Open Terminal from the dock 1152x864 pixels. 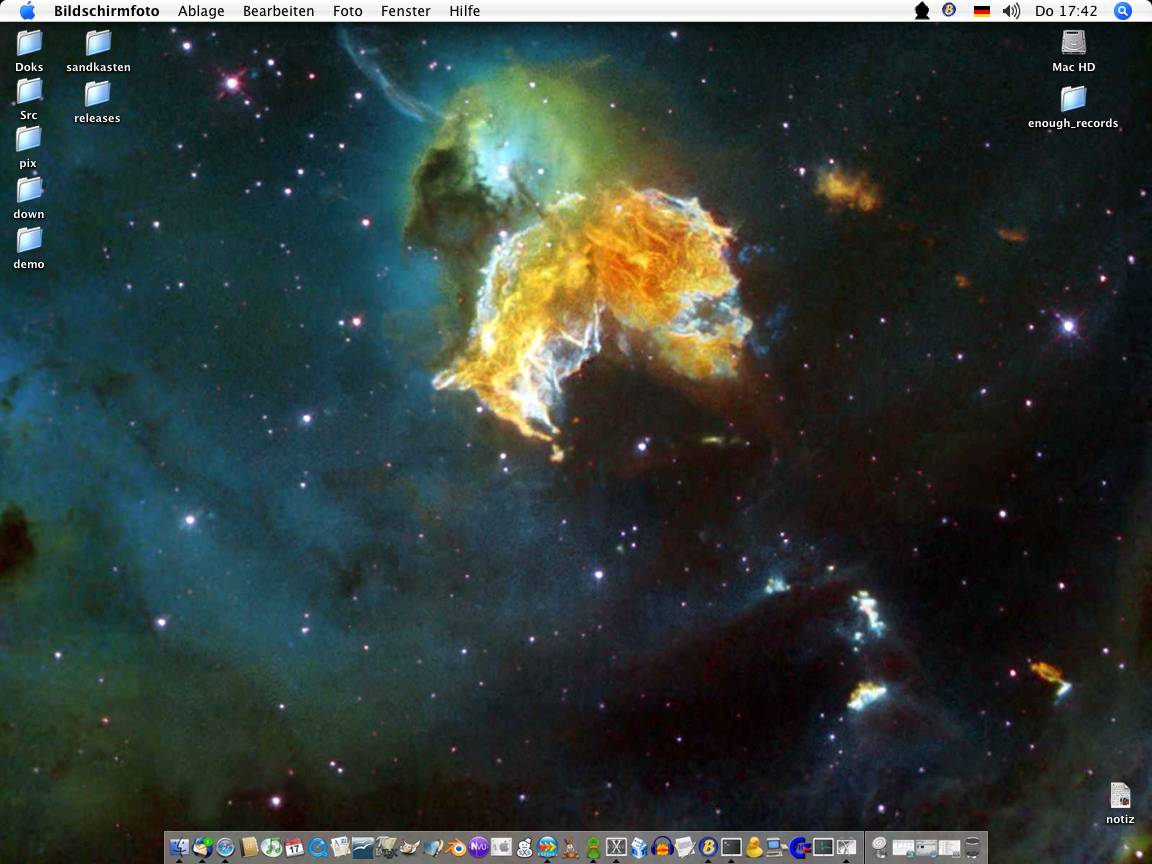click(732, 847)
